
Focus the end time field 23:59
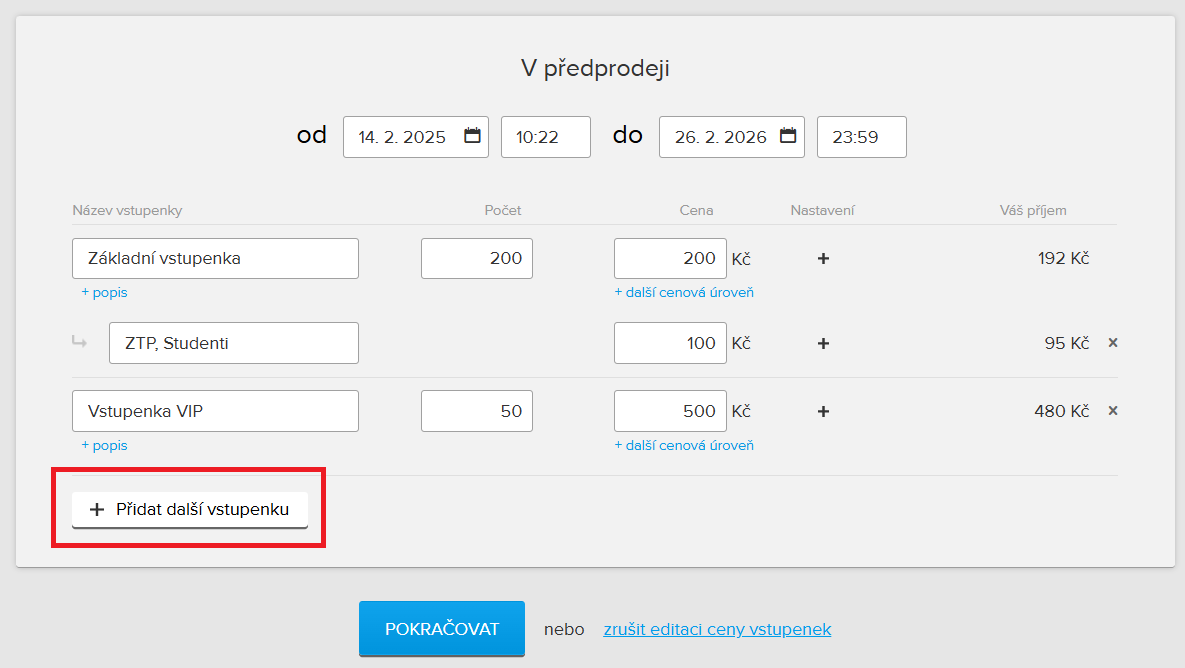861,137
